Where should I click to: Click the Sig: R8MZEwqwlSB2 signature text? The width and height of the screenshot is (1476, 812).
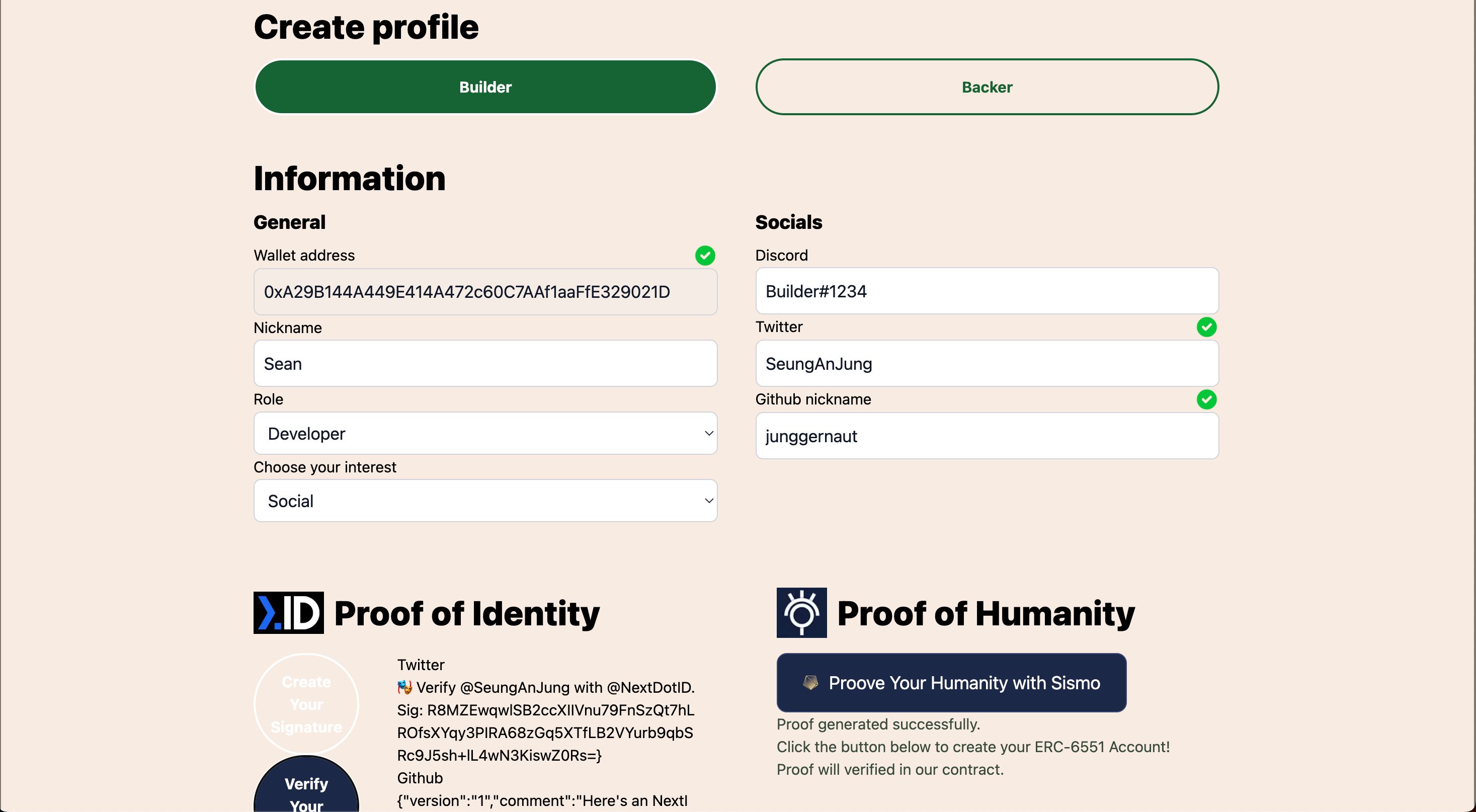point(545,733)
